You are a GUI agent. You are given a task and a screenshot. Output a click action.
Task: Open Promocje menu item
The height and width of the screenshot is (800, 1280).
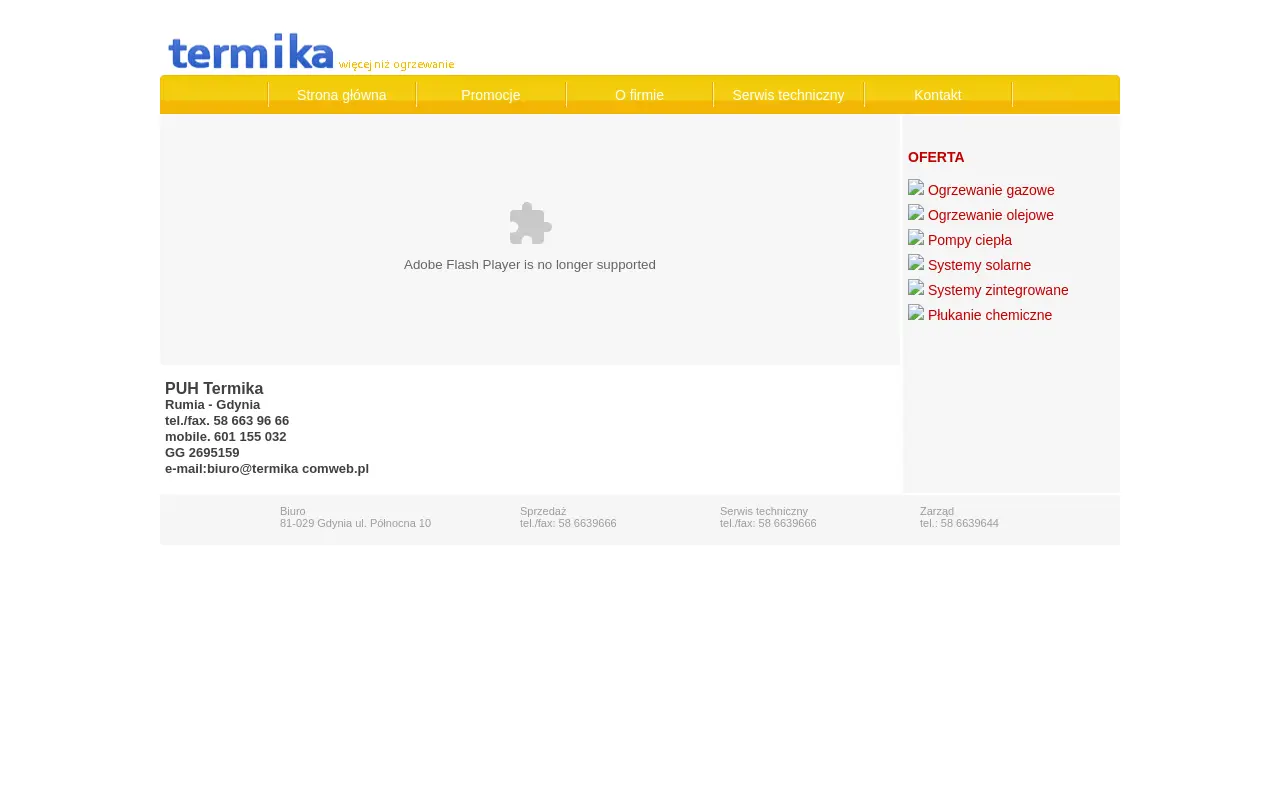[x=491, y=95]
